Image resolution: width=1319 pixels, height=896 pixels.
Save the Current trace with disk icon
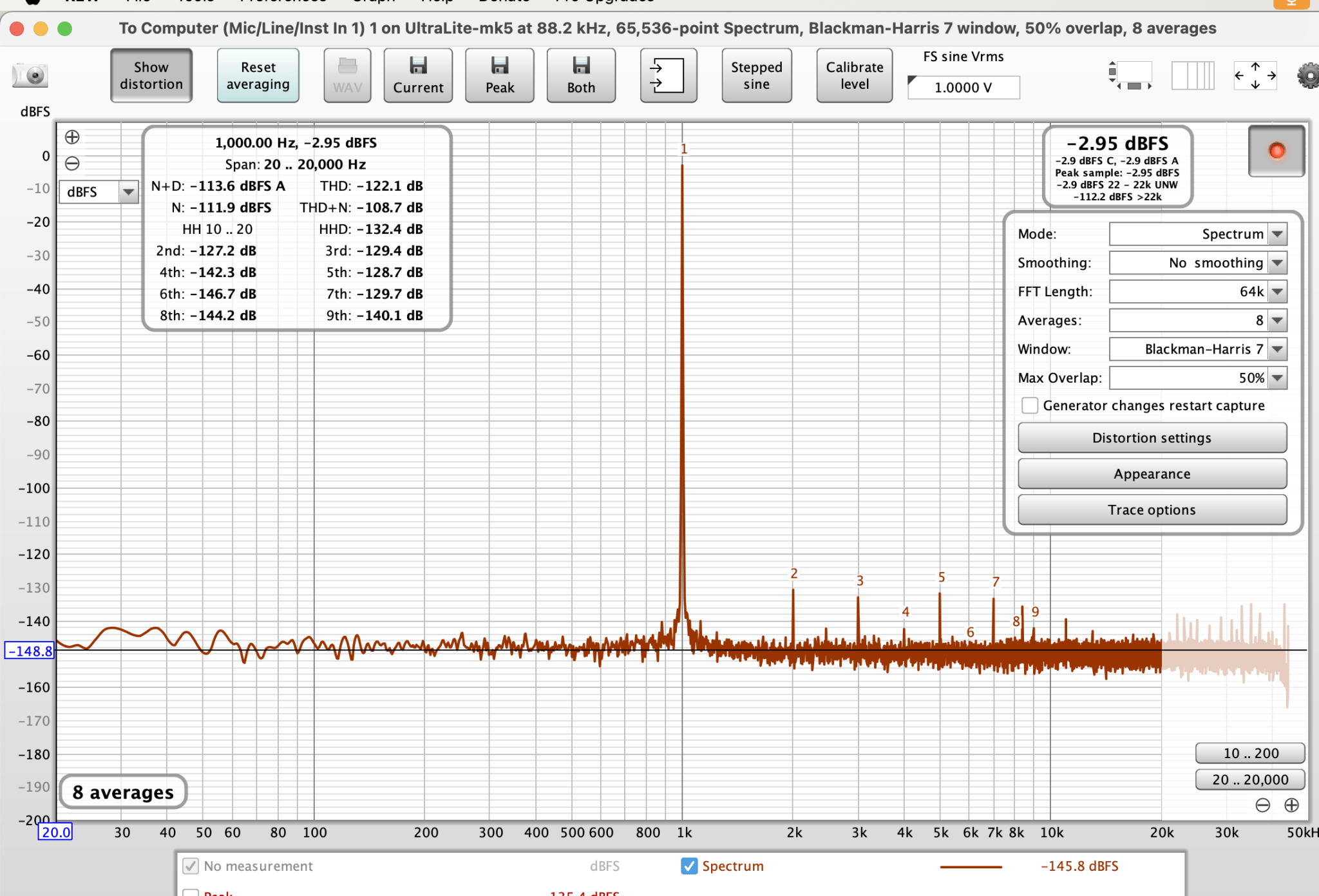coord(418,75)
